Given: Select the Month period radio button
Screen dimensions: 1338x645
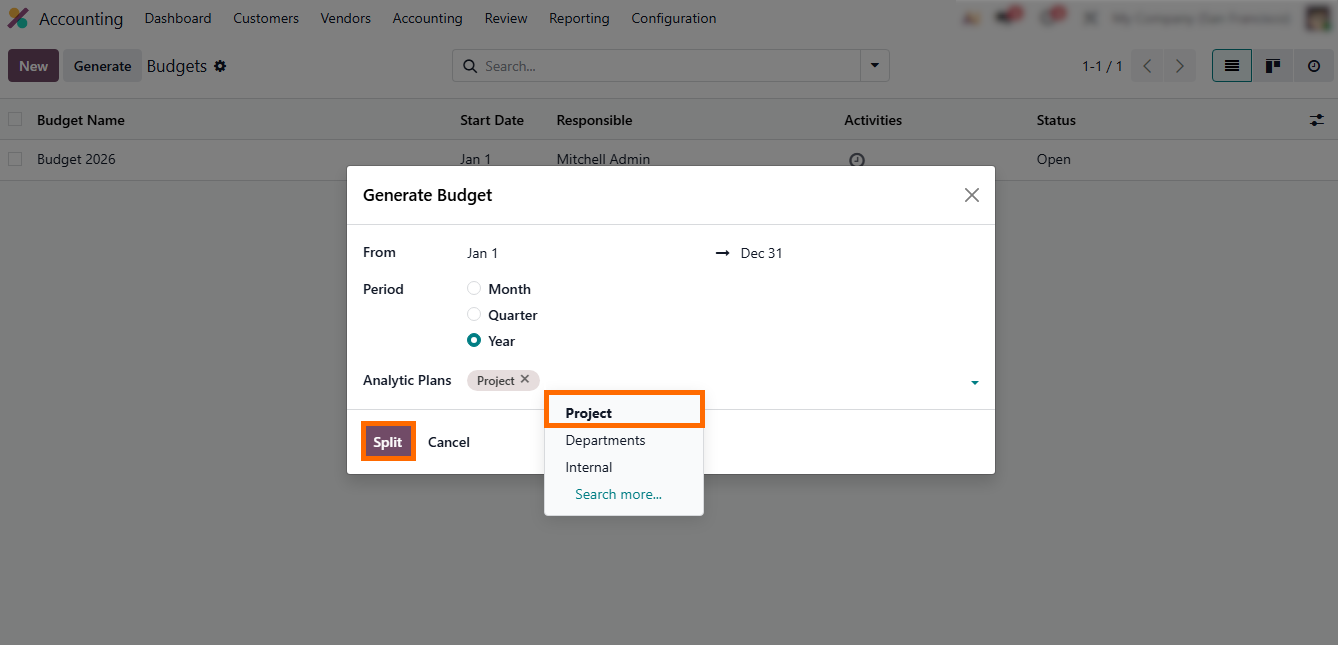Looking at the screenshot, I should point(474,289).
